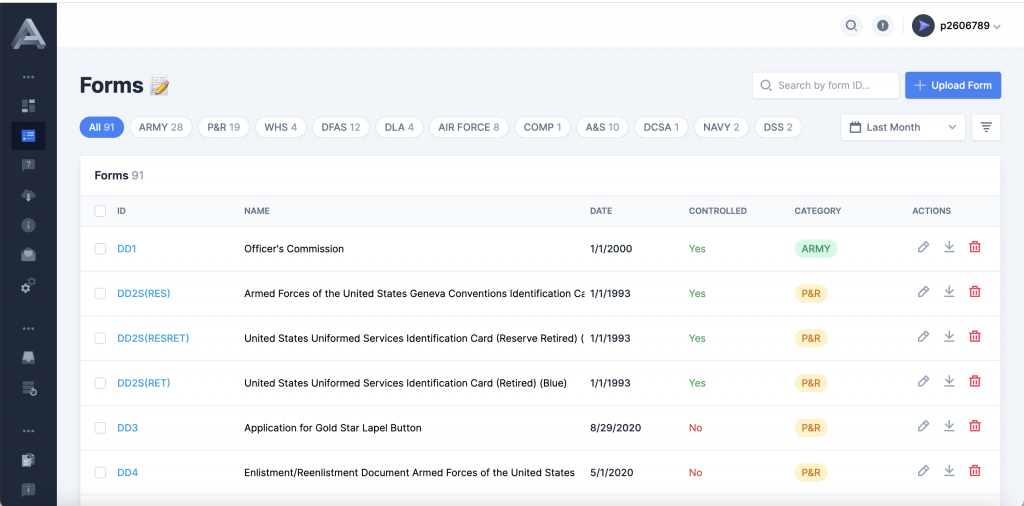Edit the DD3 form

tap(923, 426)
